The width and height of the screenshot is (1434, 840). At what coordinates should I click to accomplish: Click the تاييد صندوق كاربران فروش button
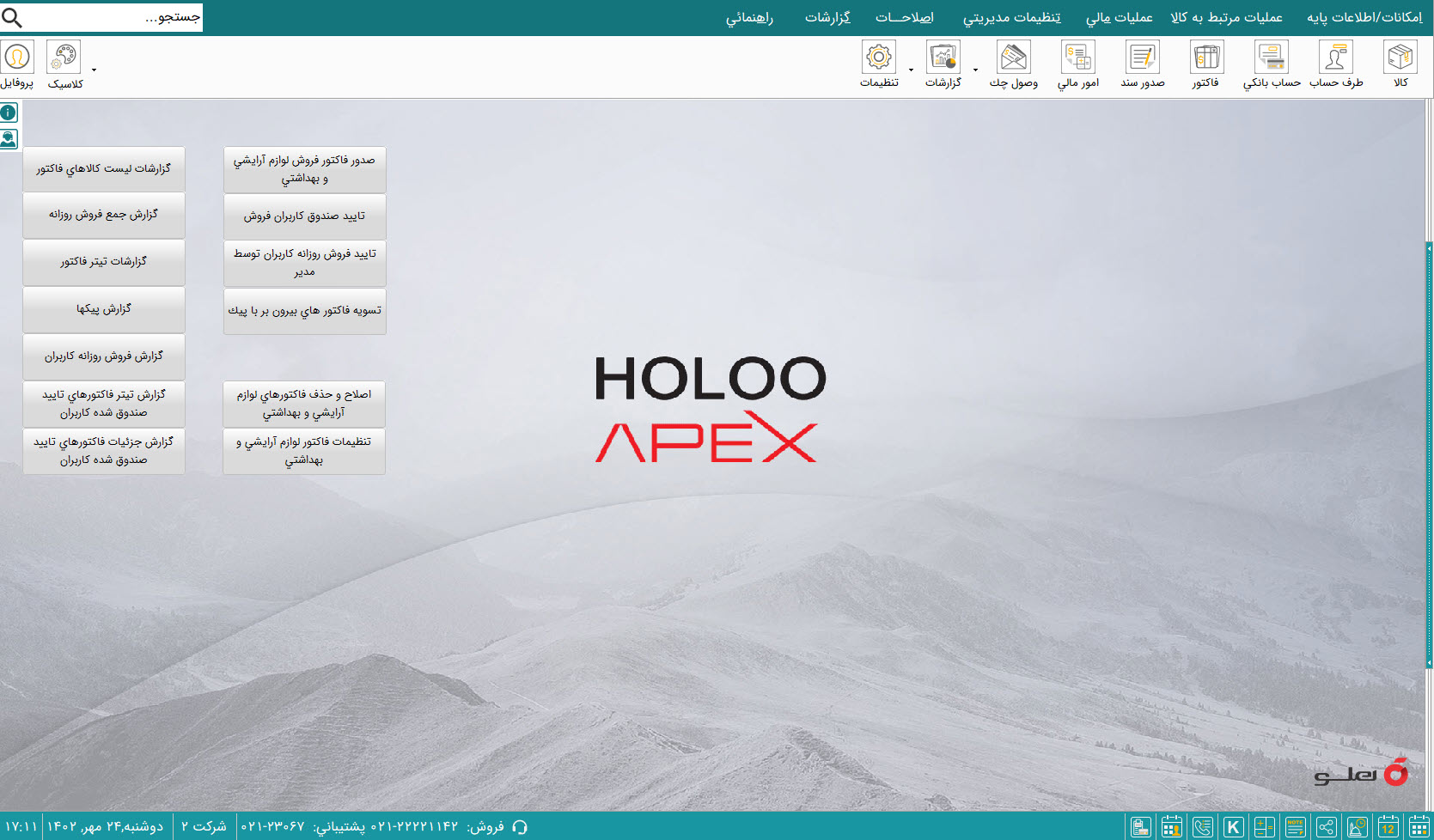pyautogui.click(x=304, y=216)
